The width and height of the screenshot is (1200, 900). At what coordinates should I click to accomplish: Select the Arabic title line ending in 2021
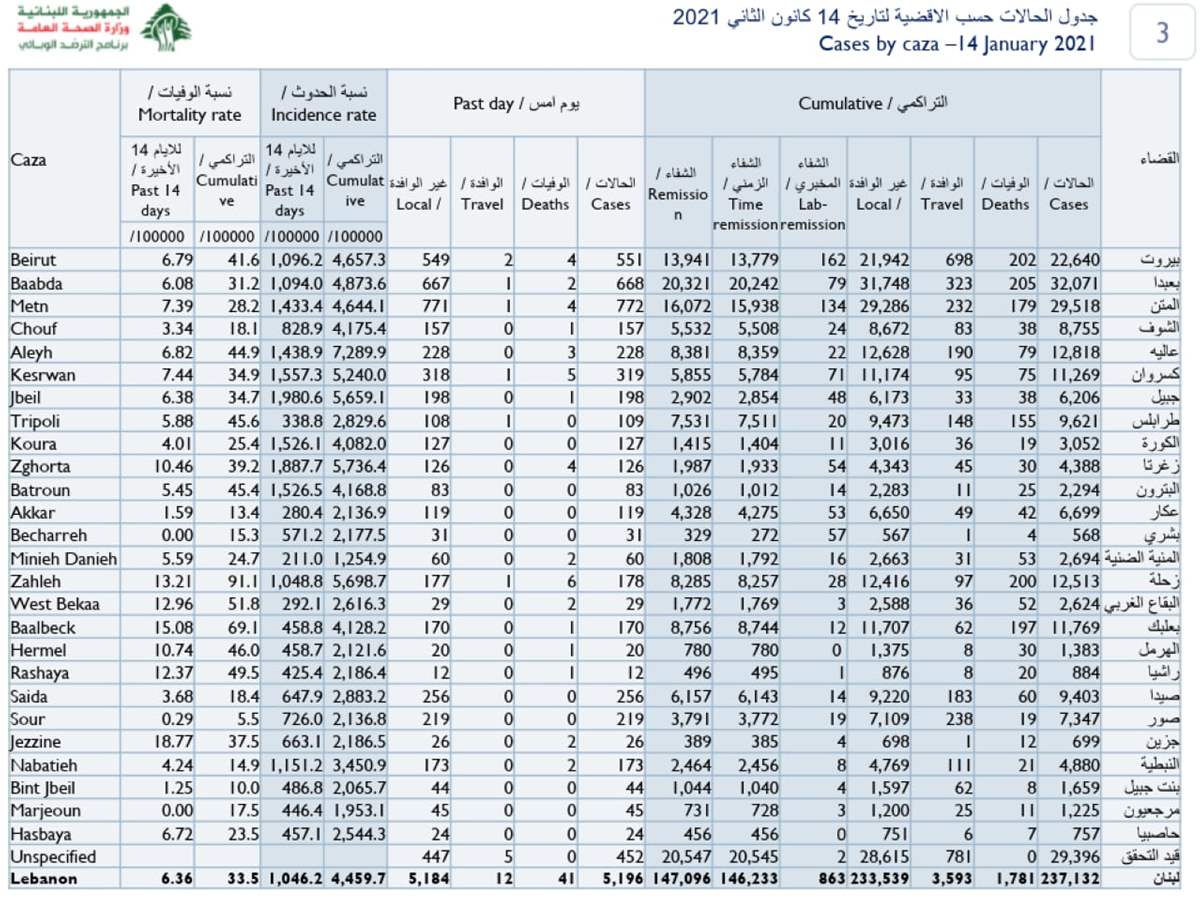[x=884, y=16]
